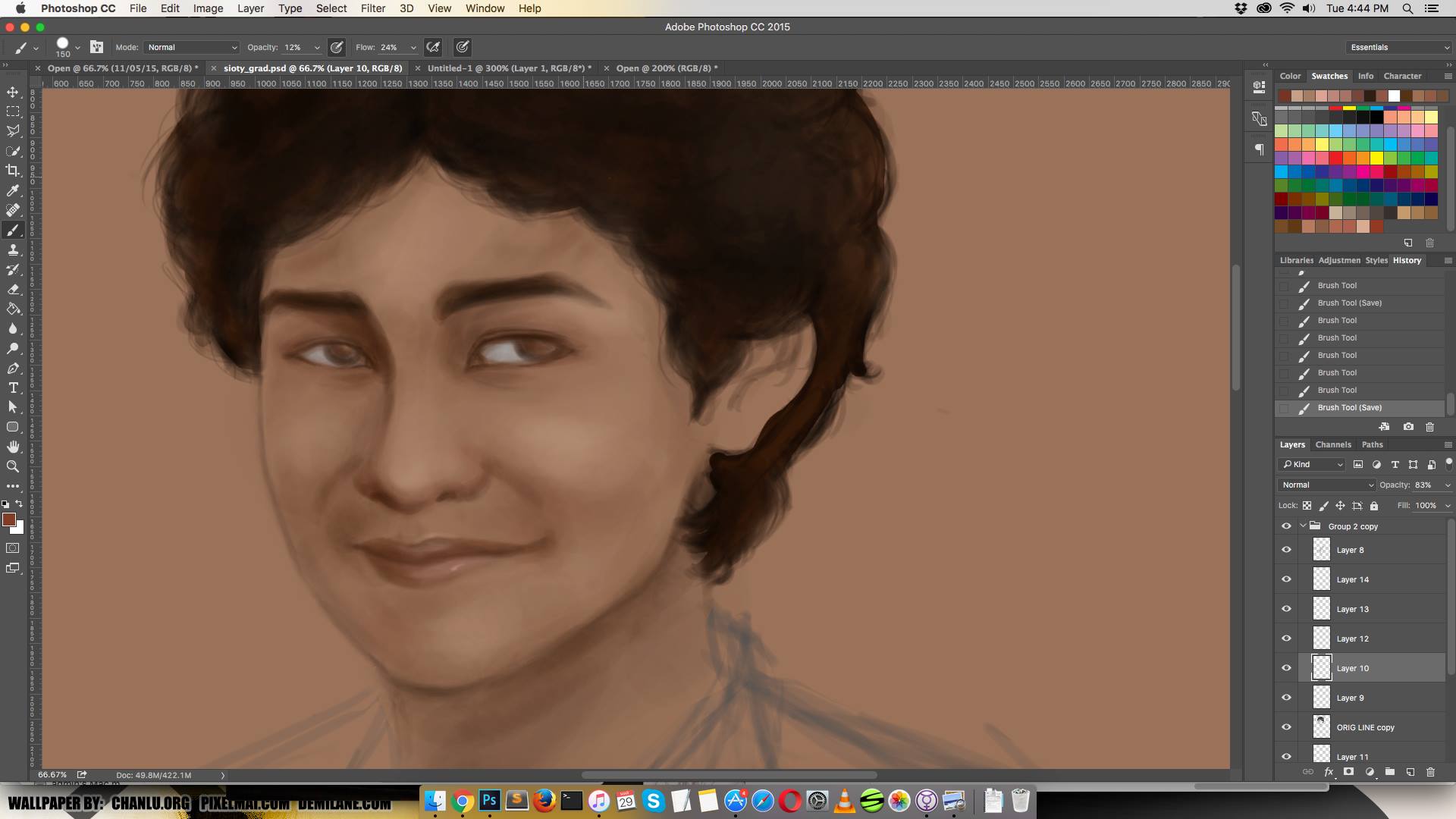Select the History Brush tool
This screenshot has width=1456, height=819.
tap(13, 269)
